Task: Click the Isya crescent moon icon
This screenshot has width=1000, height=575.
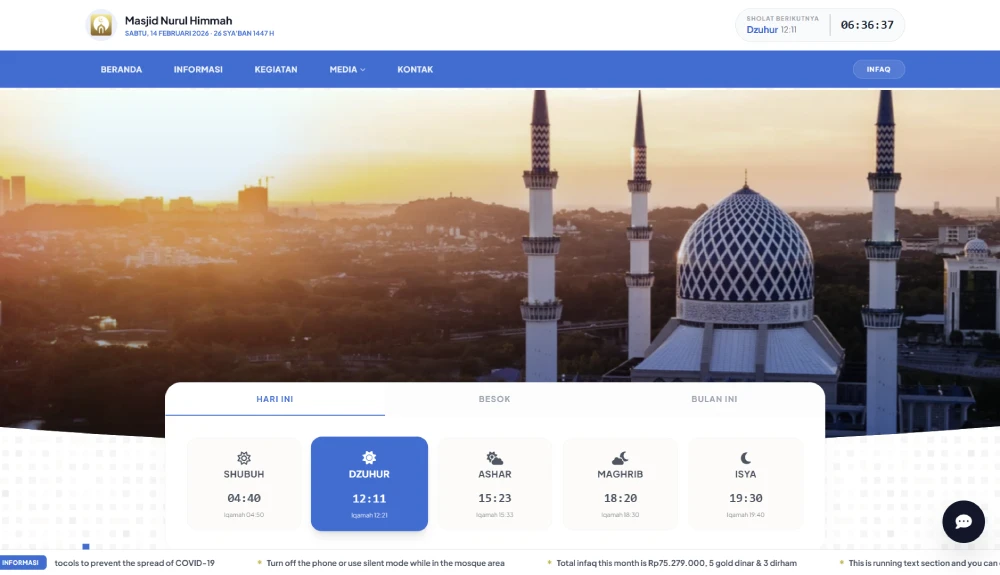Action: (746, 458)
